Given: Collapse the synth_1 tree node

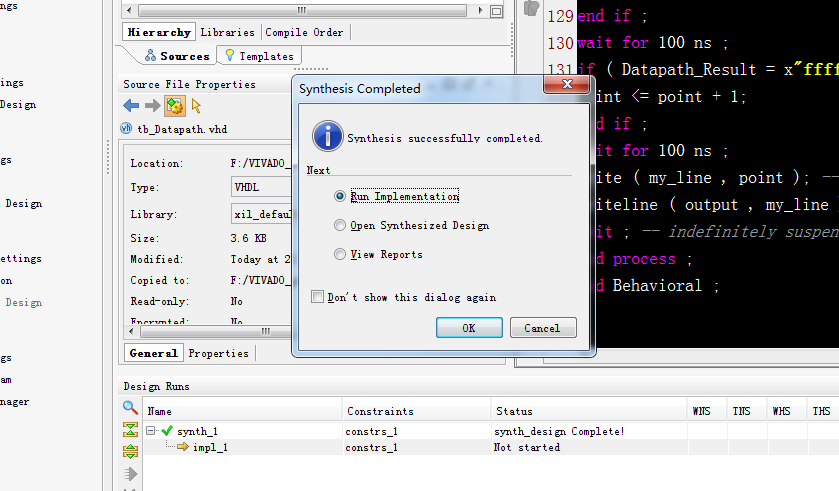Looking at the screenshot, I should click(150, 431).
